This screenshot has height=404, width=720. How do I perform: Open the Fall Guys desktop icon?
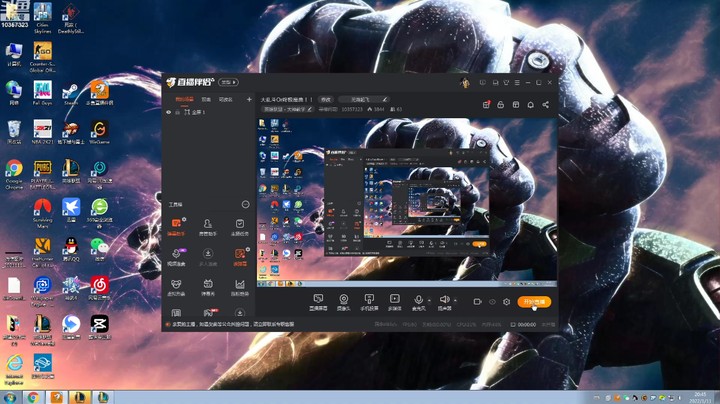[42, 94]
